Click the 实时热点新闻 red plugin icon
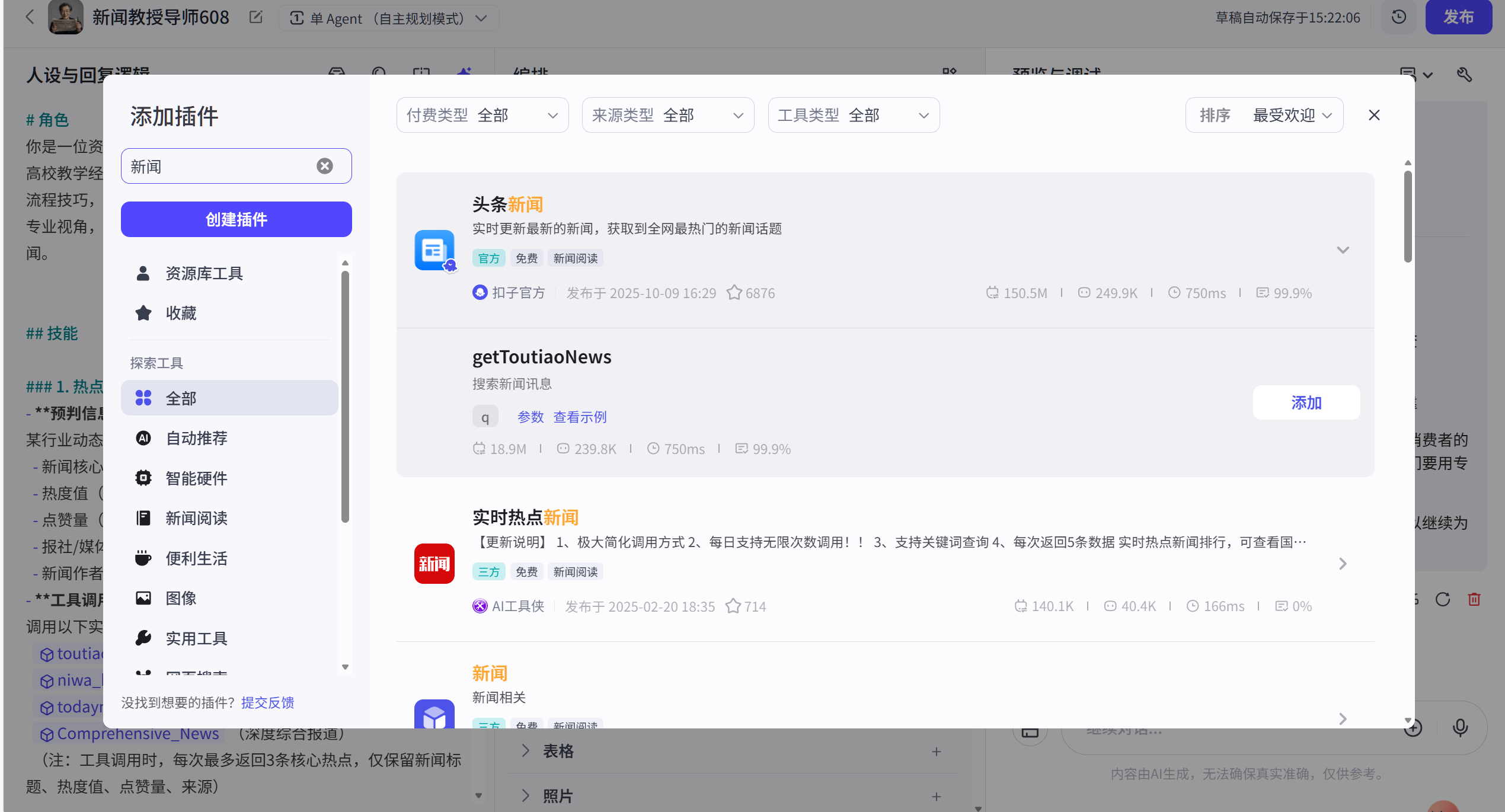 point(434,563)
